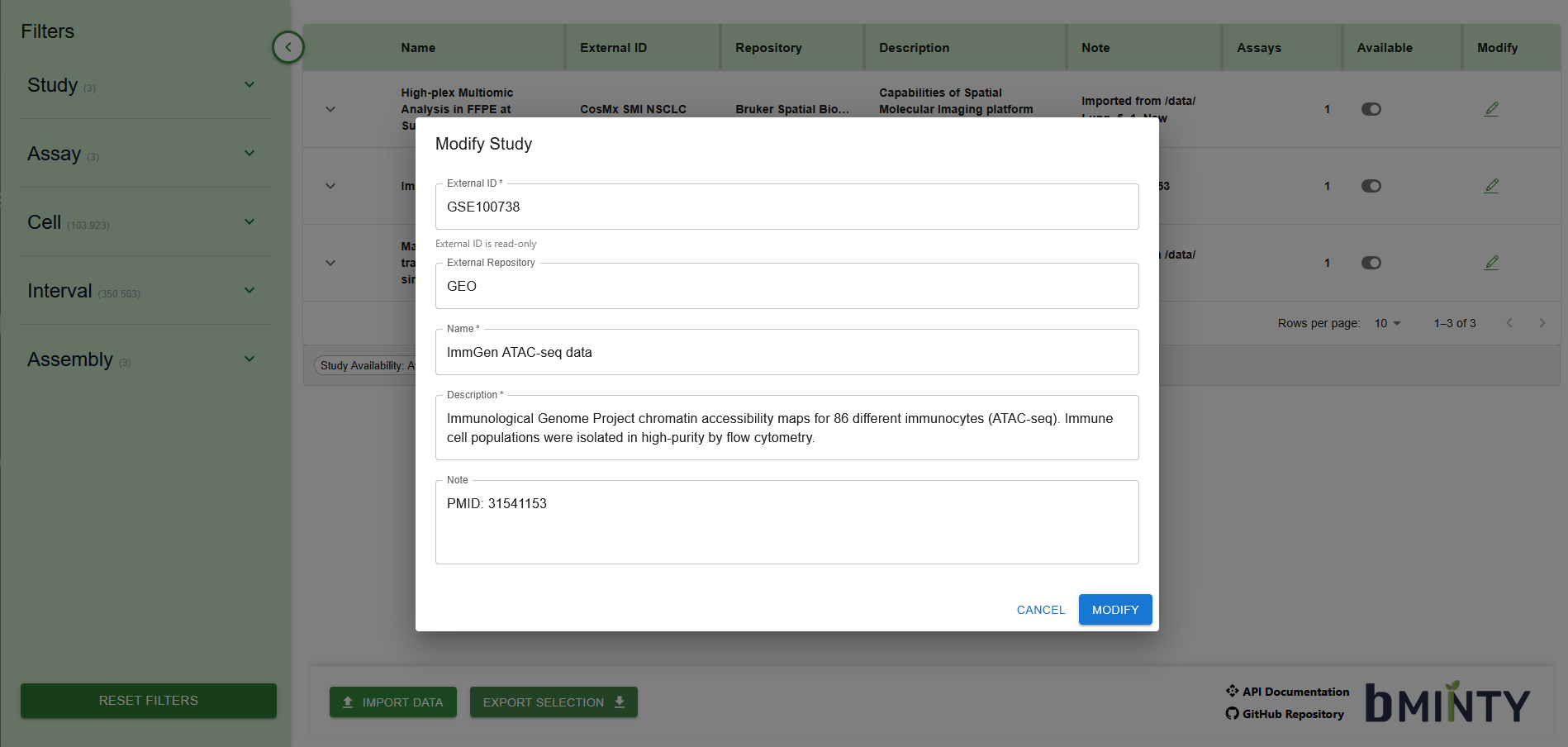Go to next page of results
The height and width of the screenshot is (747, 1568).
1542,323
